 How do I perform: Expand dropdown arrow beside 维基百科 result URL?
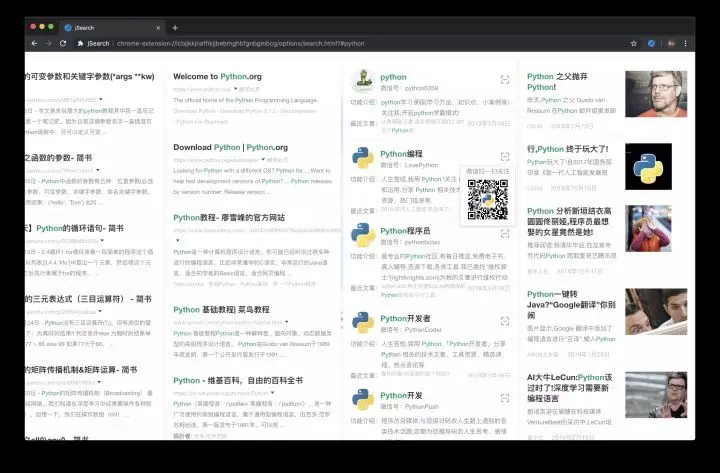tap(273, 393)
